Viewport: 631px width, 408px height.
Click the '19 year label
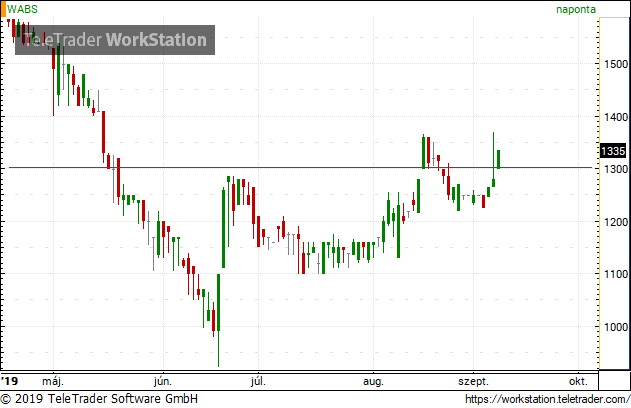pos(10,381)
